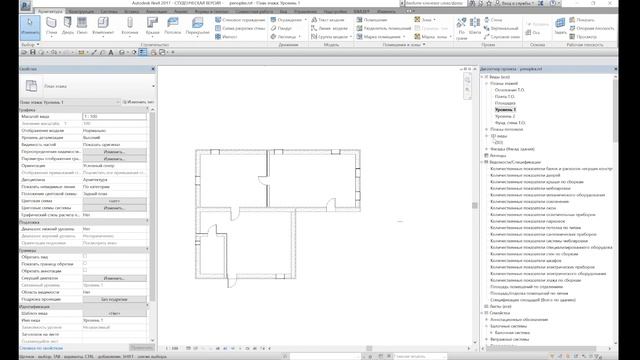The image size is (640, 360).
Task: Switch to the Insert (Вставка) ribbon tab
Action: [x=131, y=11]
